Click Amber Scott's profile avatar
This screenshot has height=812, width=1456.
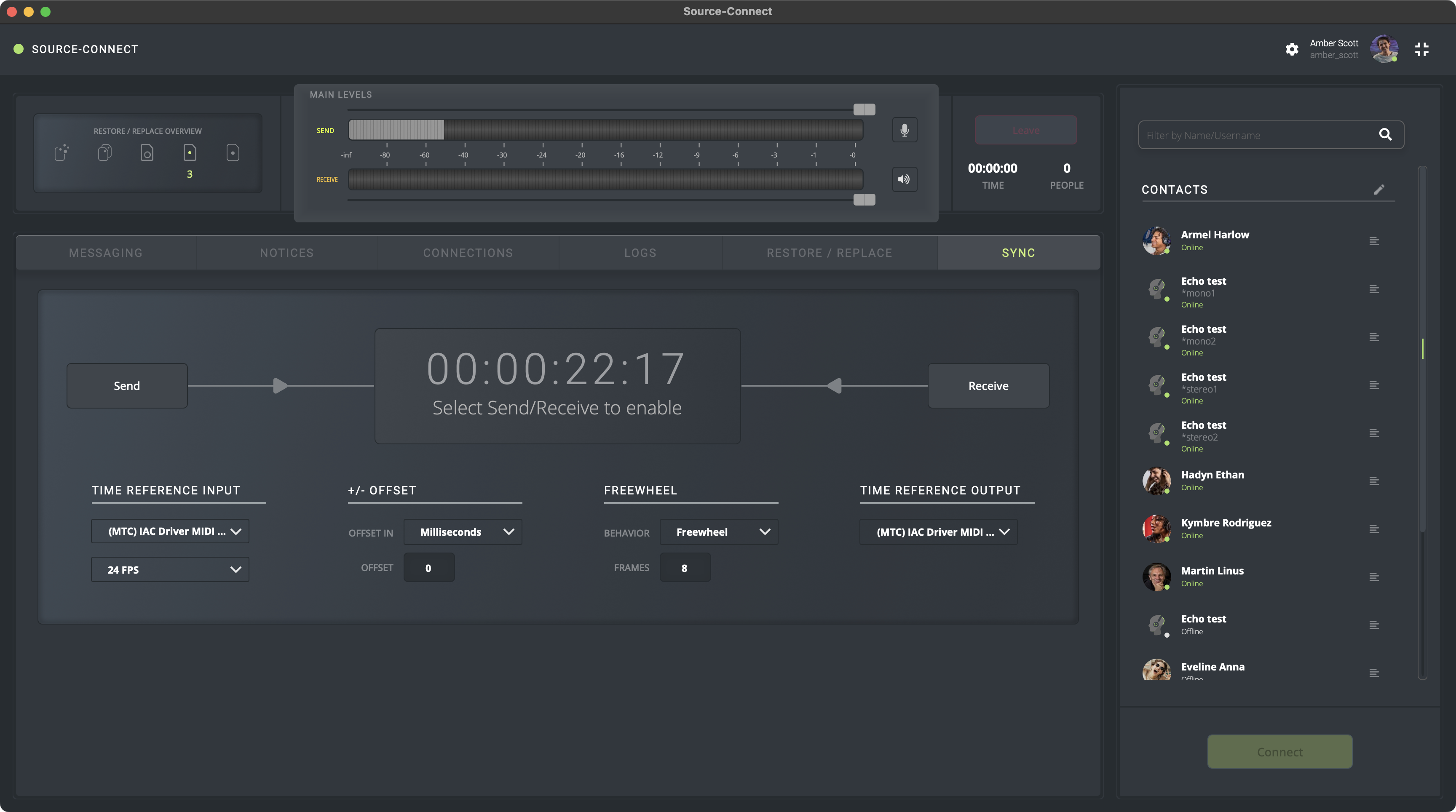1384,49
